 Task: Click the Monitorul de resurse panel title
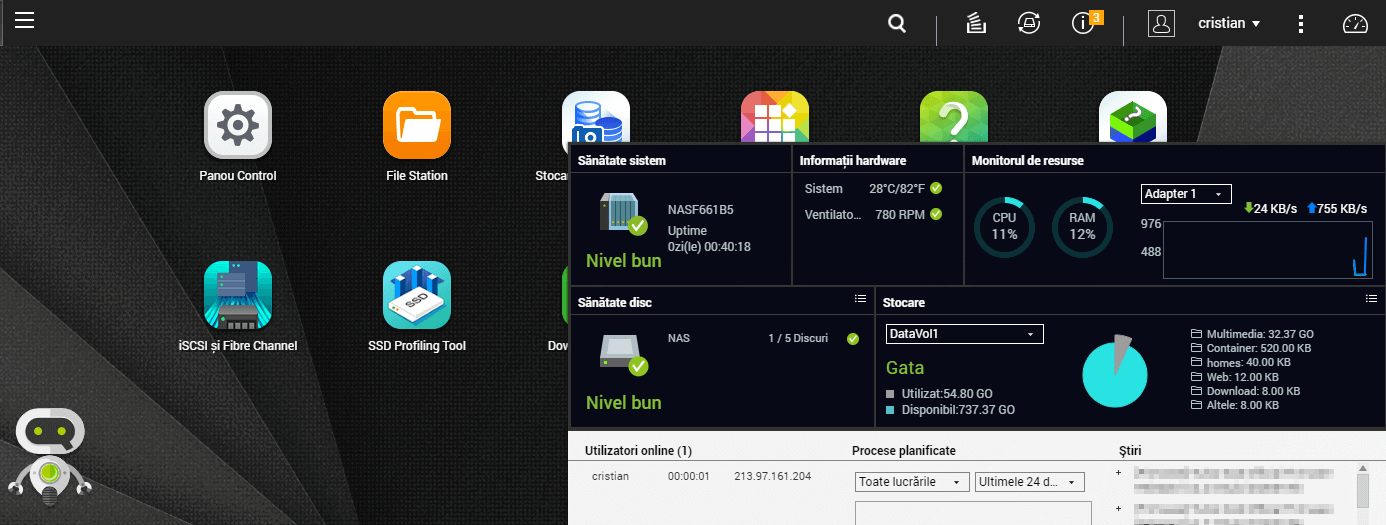(1027, 160)
